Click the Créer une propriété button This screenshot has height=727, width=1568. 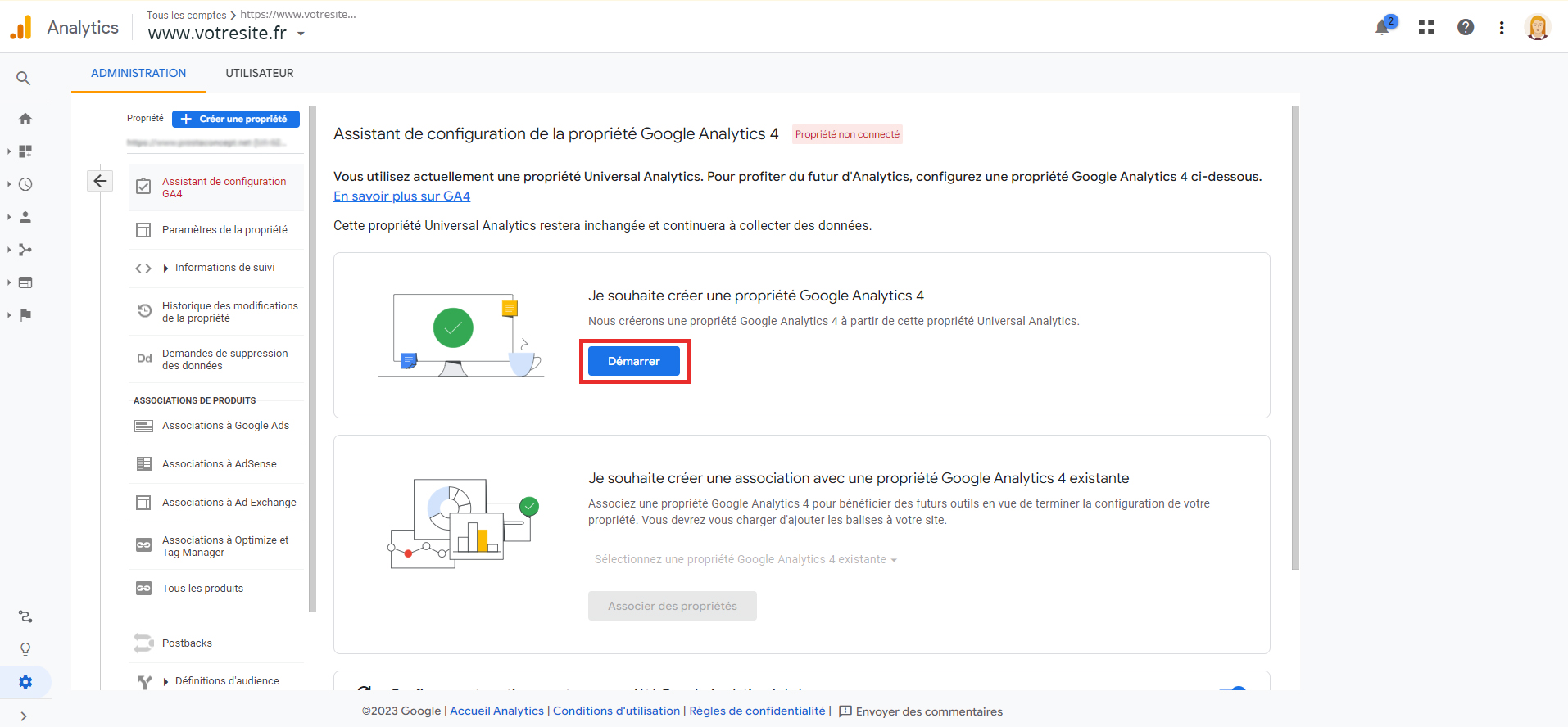pyautogui.click(x=236, y=119)
